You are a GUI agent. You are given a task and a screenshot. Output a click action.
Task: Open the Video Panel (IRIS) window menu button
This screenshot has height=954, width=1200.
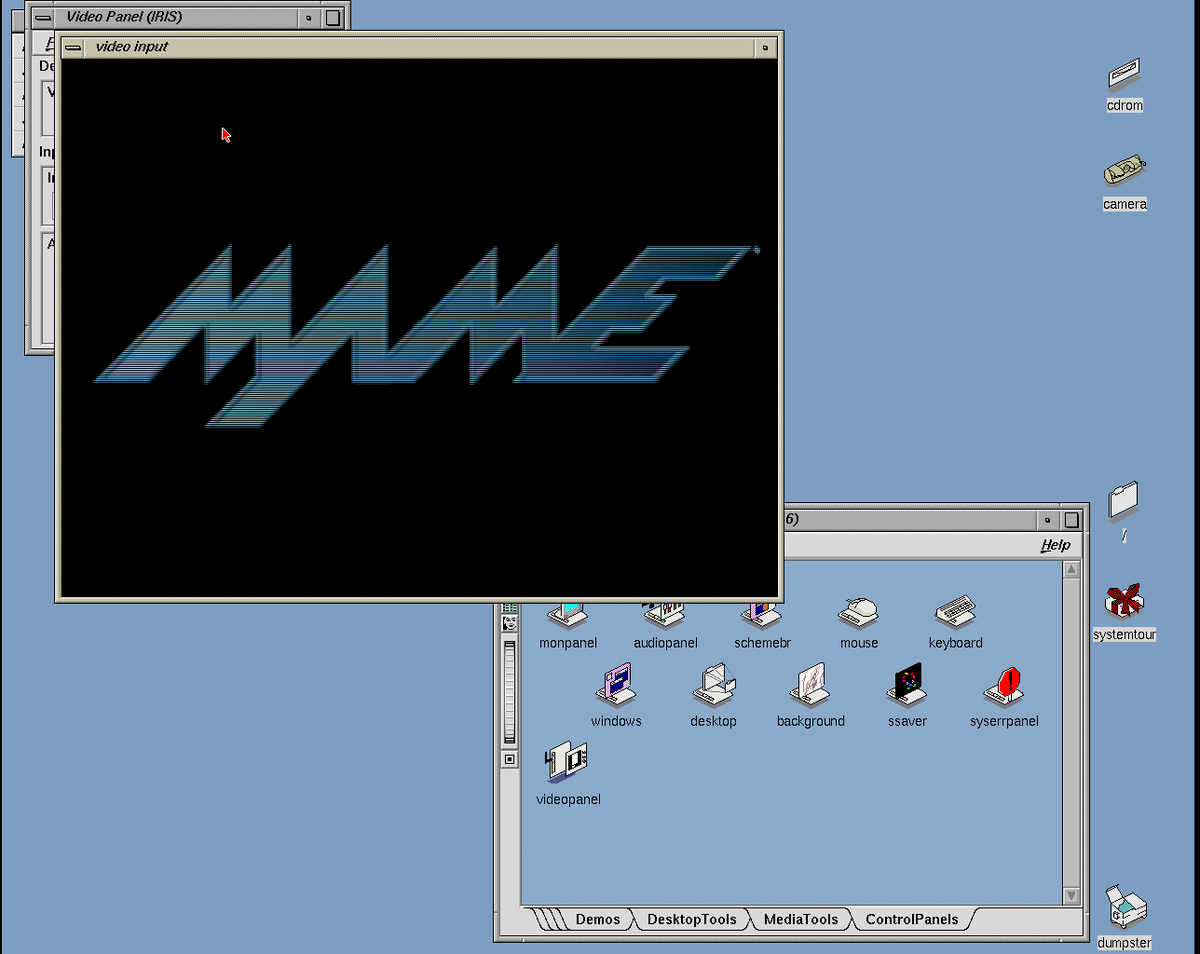click(43, 17)
